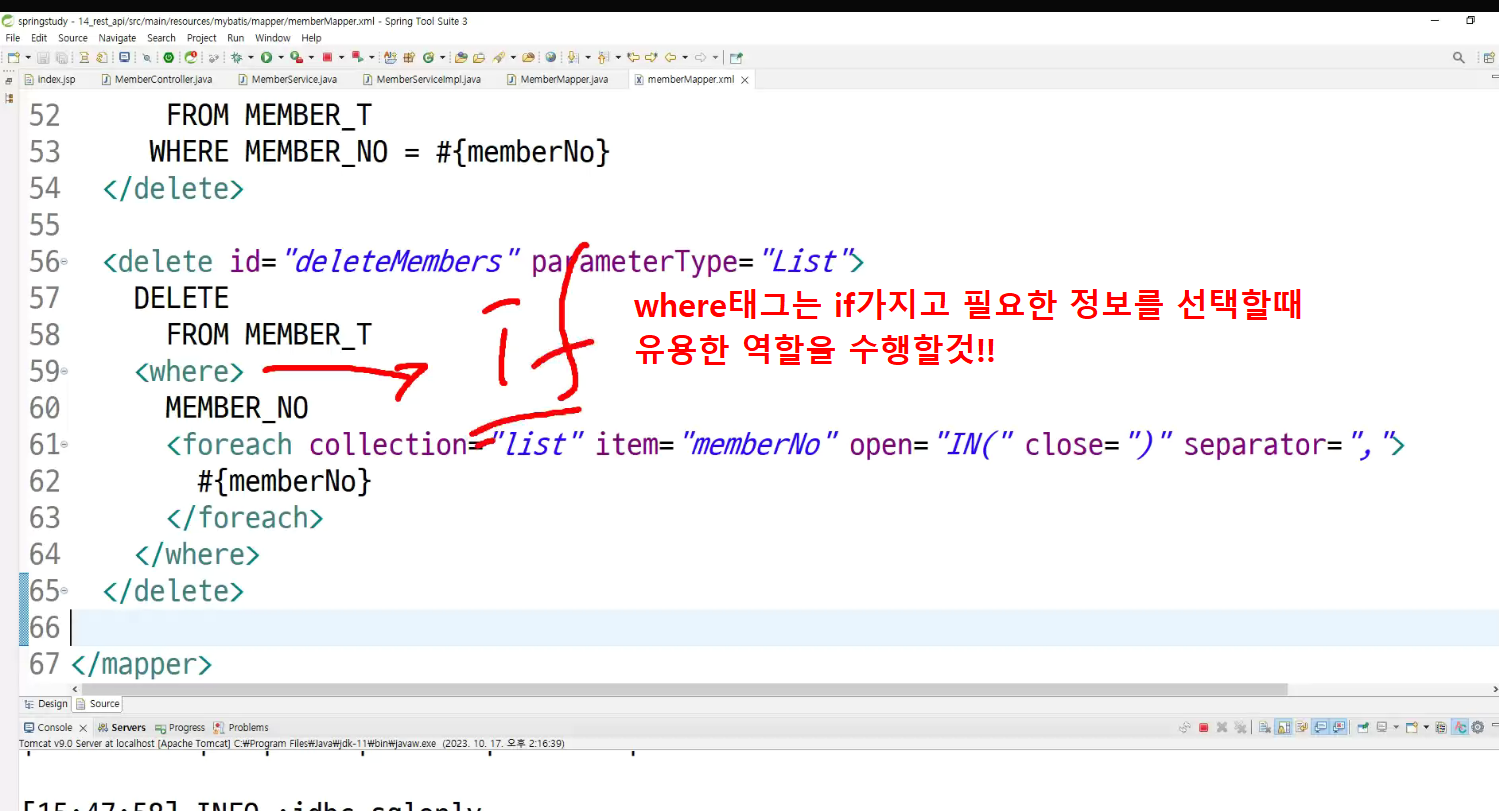Collapse the deleteMembers delete block at line 56
The height and width of the screenshot is (811, 1499).
64,263
